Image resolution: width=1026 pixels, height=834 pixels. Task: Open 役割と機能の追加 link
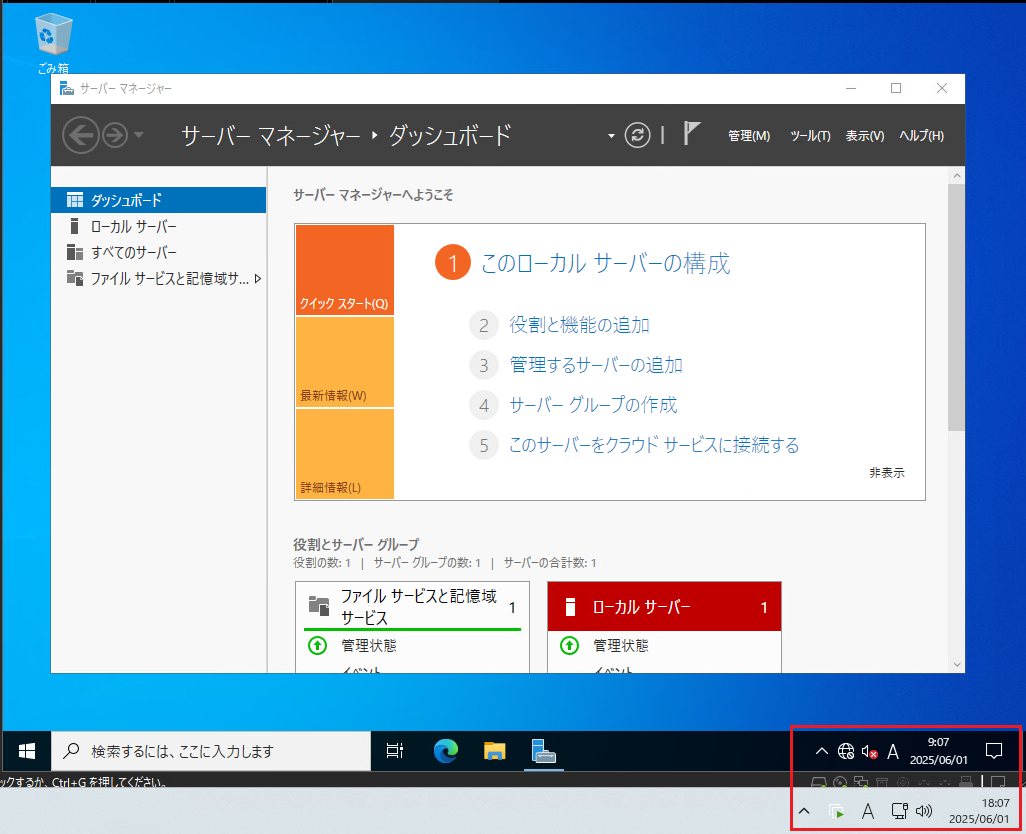(x=579, y=325)
